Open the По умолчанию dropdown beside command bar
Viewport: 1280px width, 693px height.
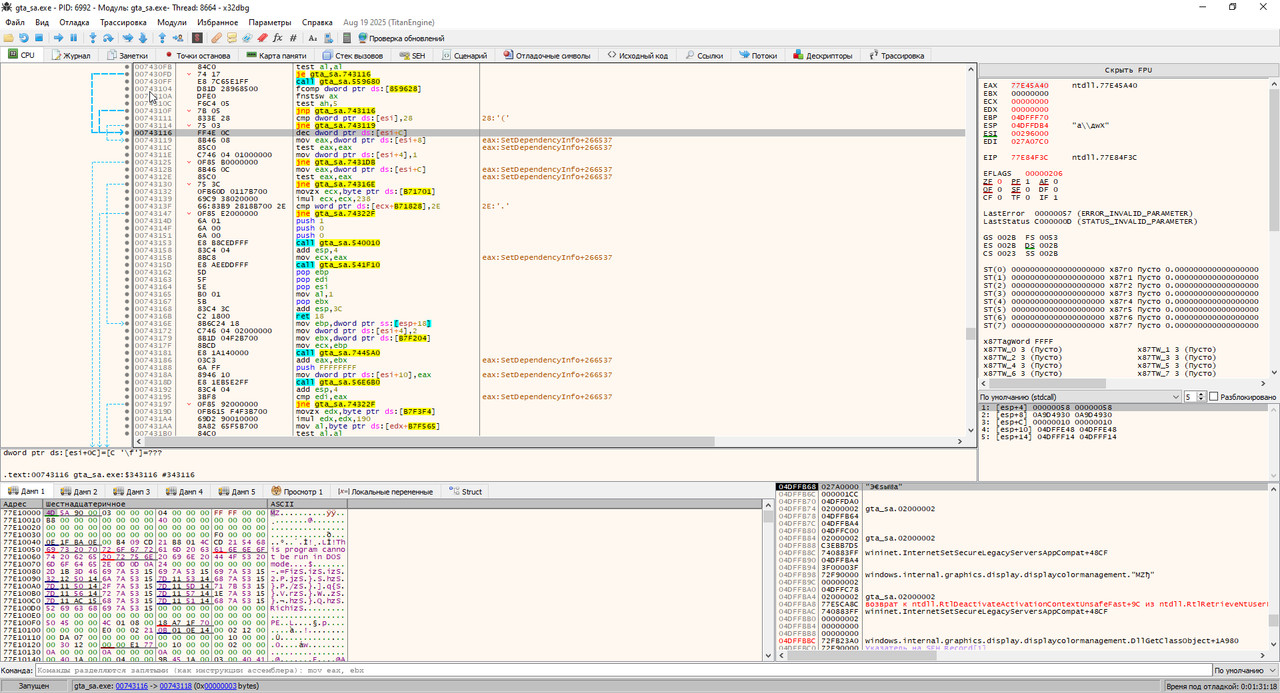coord(1243,671)
